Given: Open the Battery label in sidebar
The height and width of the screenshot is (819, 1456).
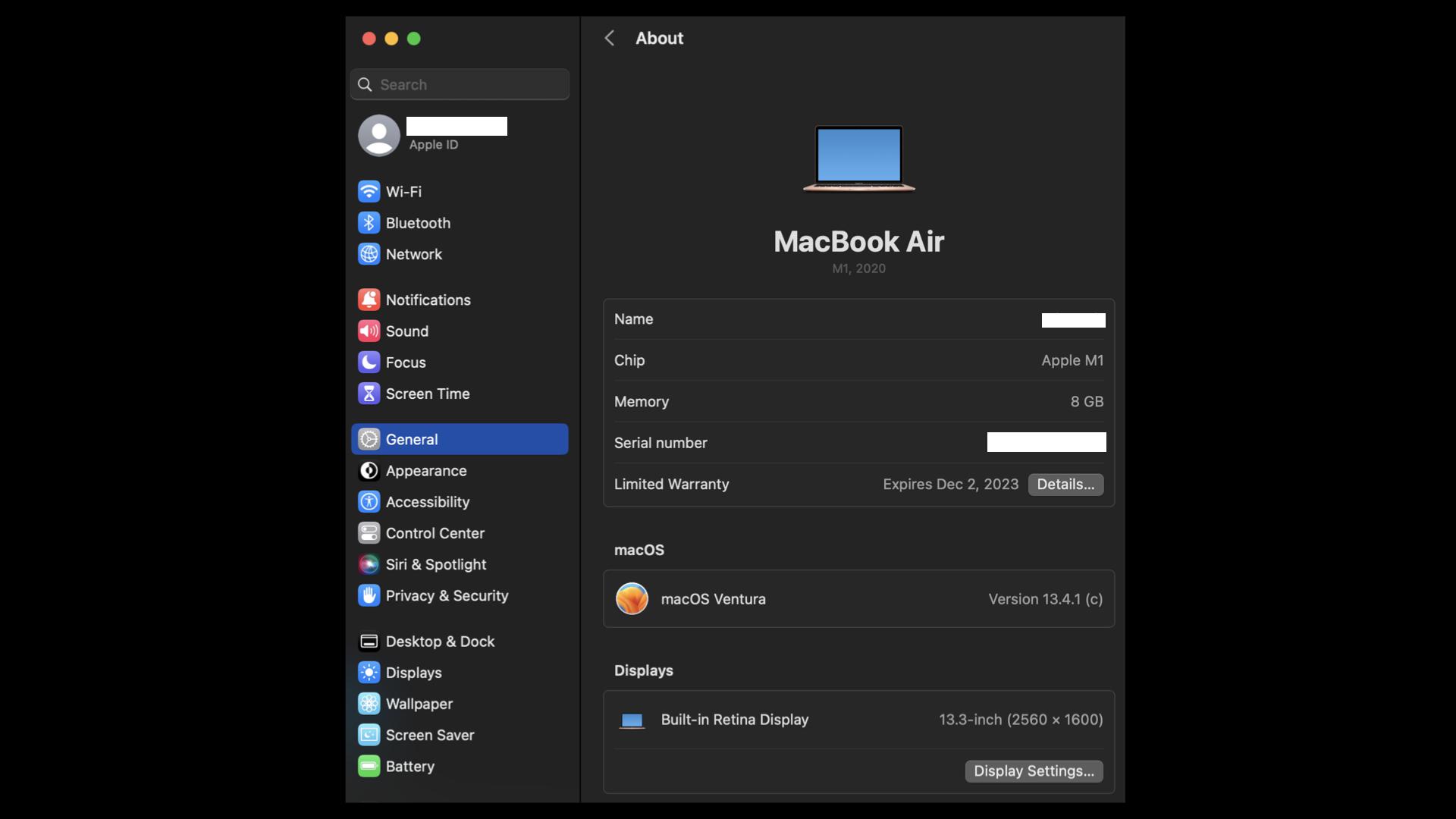Looking at the screenshot, I should tap(409, 766).
